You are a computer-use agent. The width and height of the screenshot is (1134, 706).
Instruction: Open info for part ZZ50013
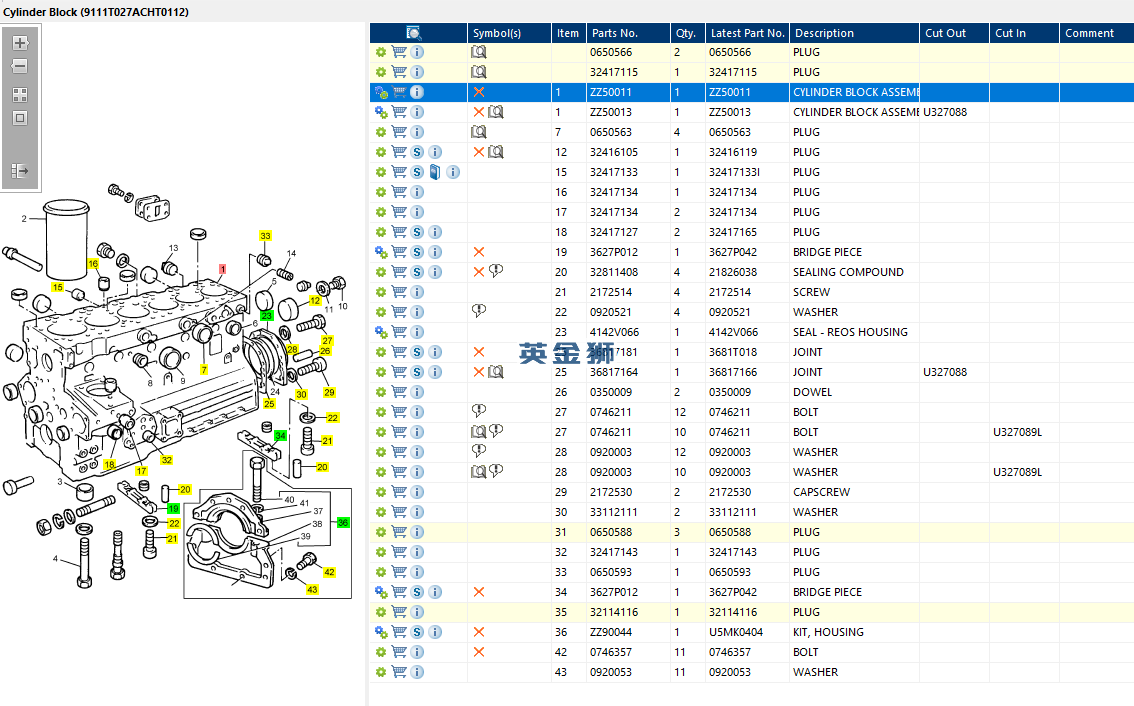[417, 112]
